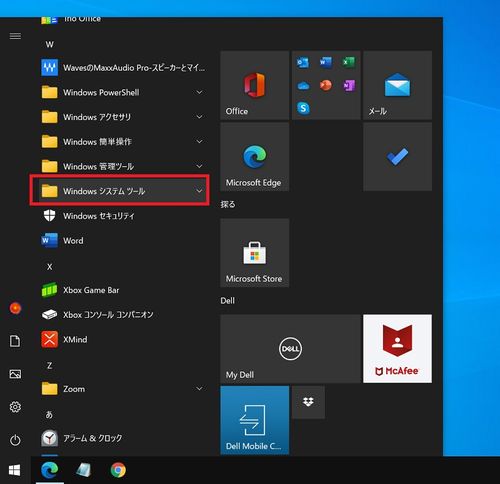The width and height of the screenshot is (500, 484).
Task: Open the Zoom folder icon
Action: 49,389
